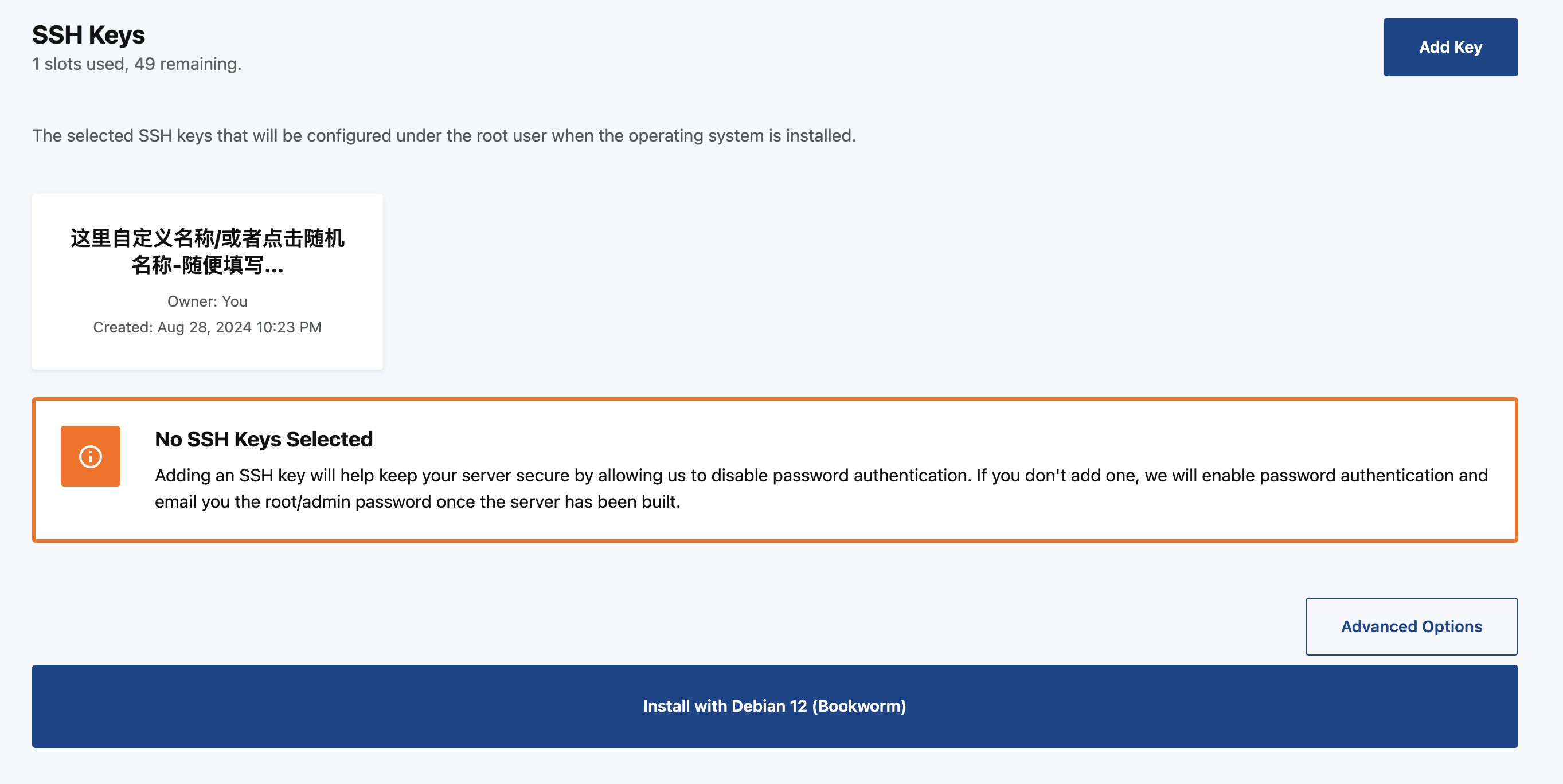The height and width of the screenshot is (784, 1563).
Task: Click the SSH Keys heading
Action: point(89,35)
